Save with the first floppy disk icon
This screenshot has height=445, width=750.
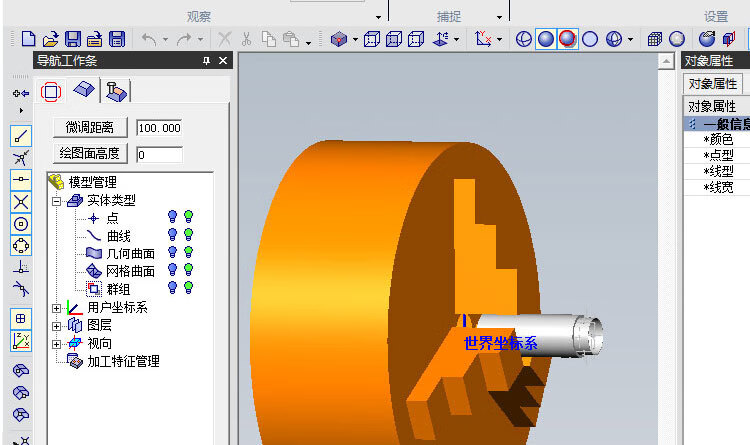point(73,39)
